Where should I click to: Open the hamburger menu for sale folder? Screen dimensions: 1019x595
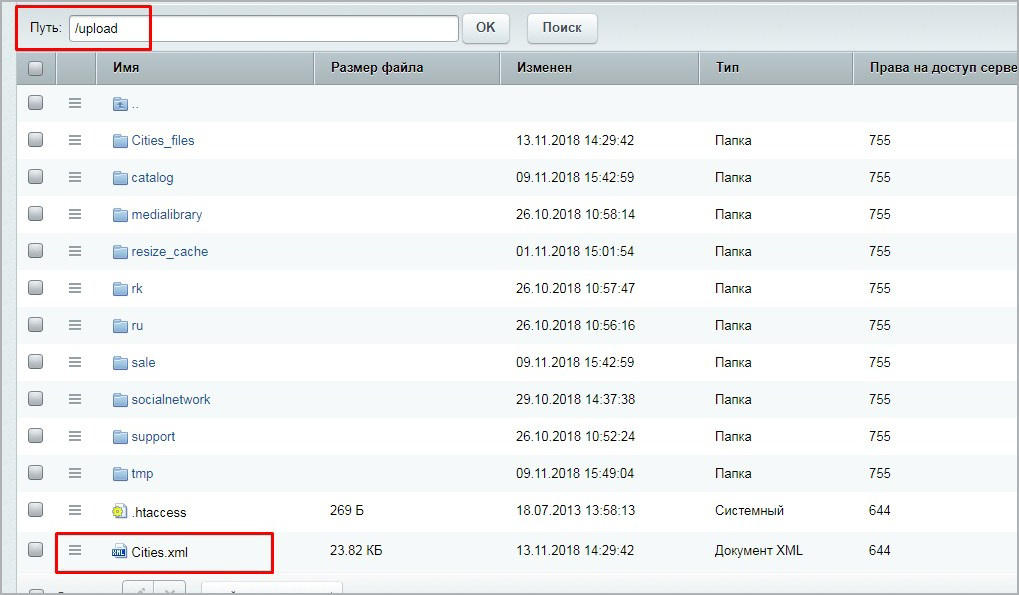click(x=75, y=362)
